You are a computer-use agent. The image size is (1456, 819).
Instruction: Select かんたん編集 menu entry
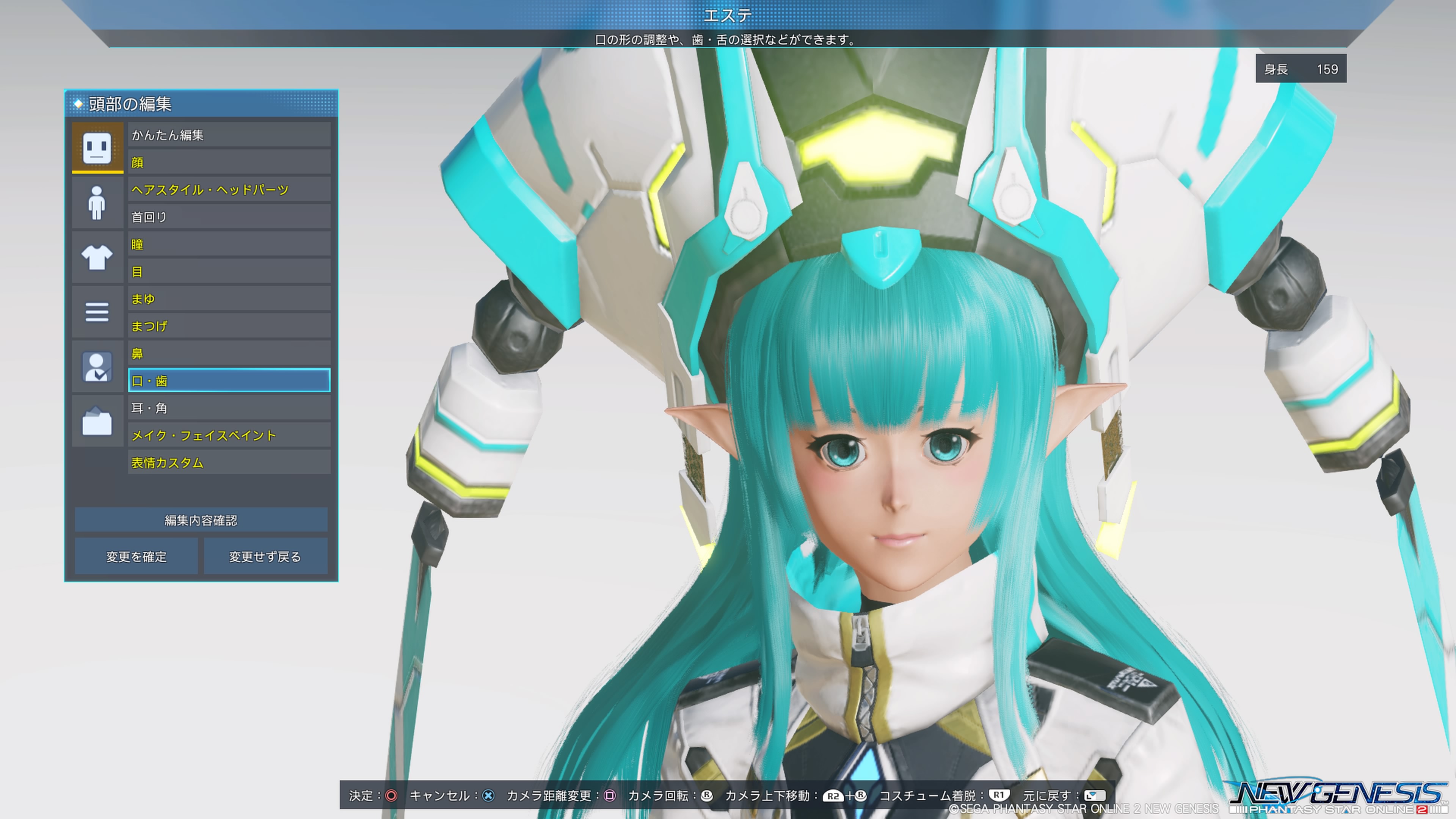pyautogui.click(x=229, y=135)
